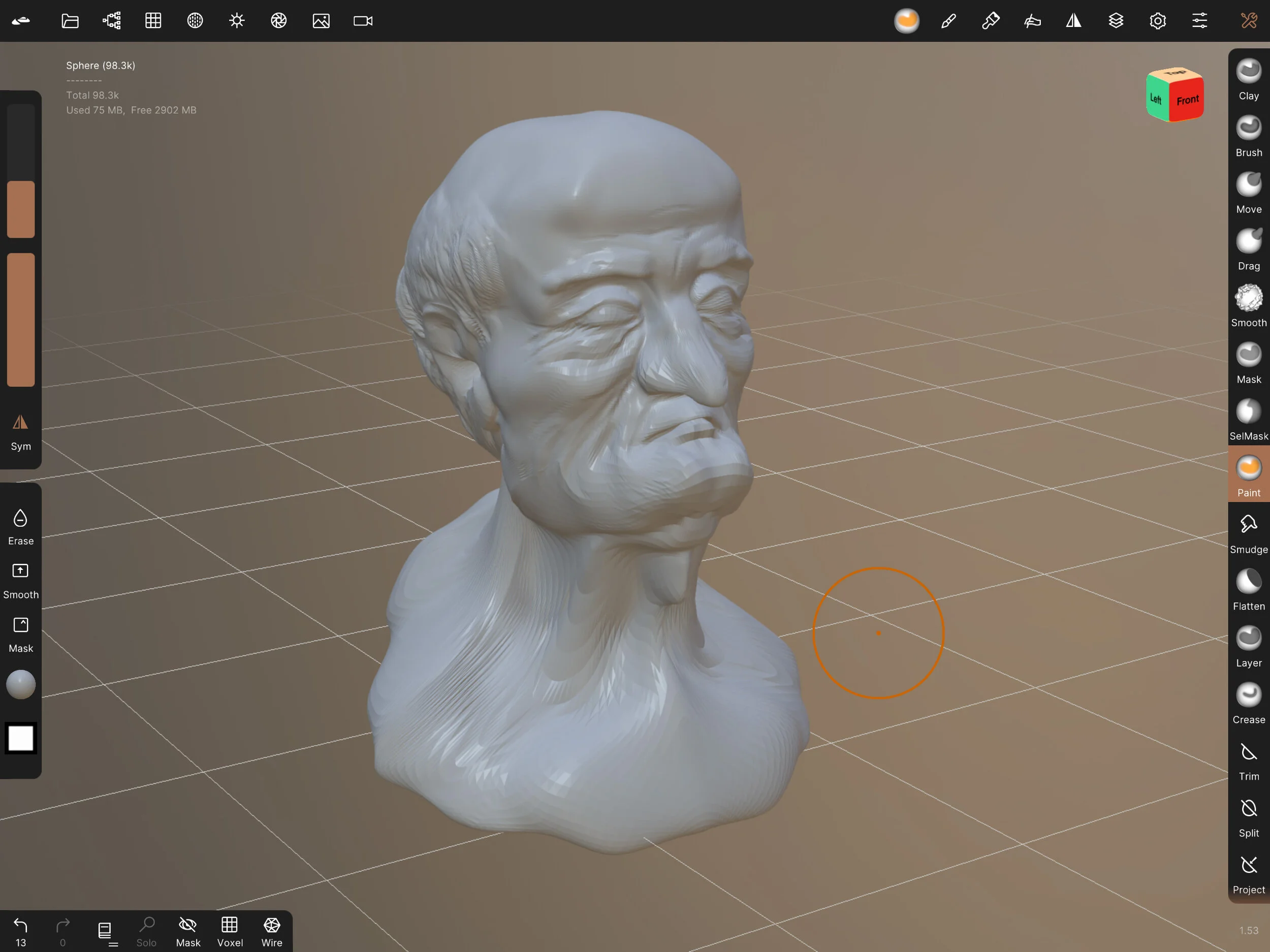
Task: Open the material sphere in top bar
Action: [x=907, y=21]
